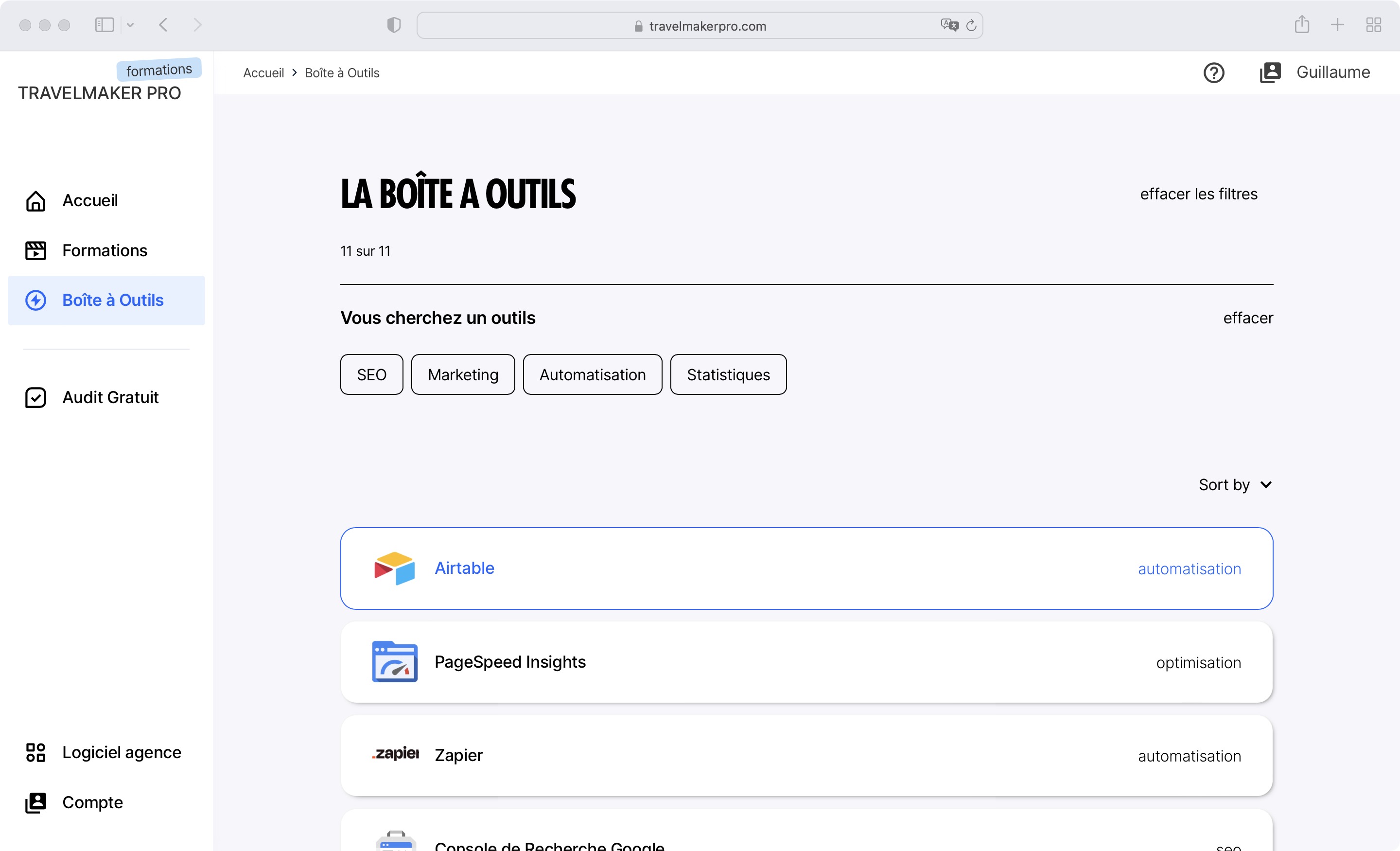Click the automatisation tag on Zapier

pos(1189,756)
